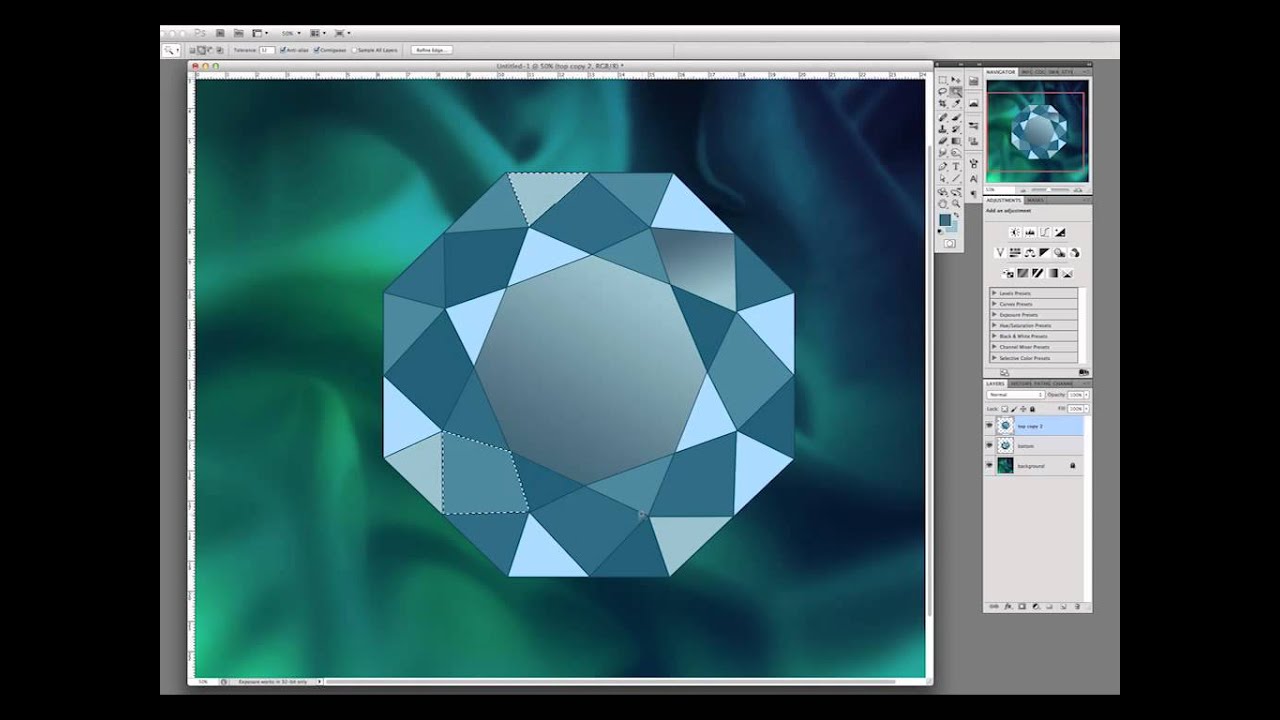Select the Crop tool
Image resolution: width=1280 pixels, height=720 pixels.
pos(942,103)
